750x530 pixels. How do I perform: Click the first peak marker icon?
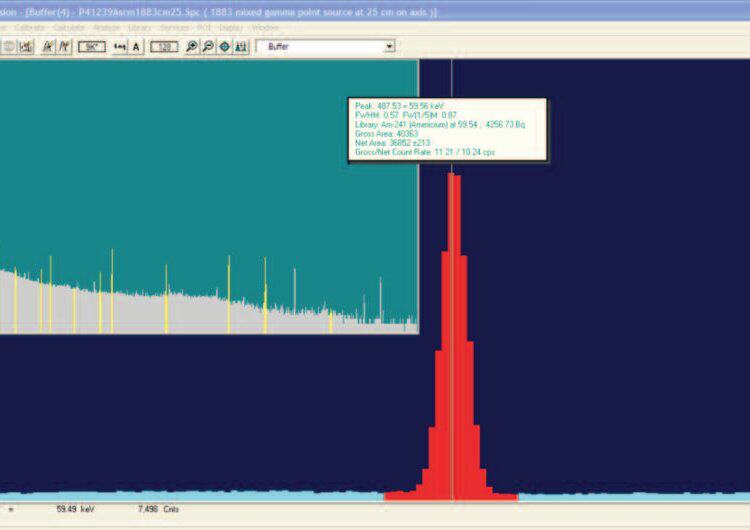pos(48,46)
